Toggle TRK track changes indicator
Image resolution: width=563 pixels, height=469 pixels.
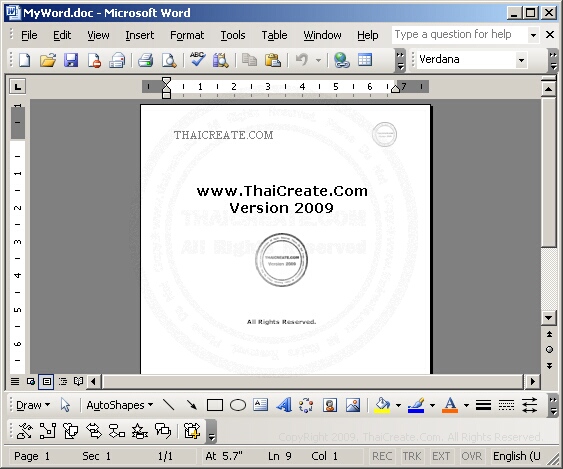tap(412, 456)
